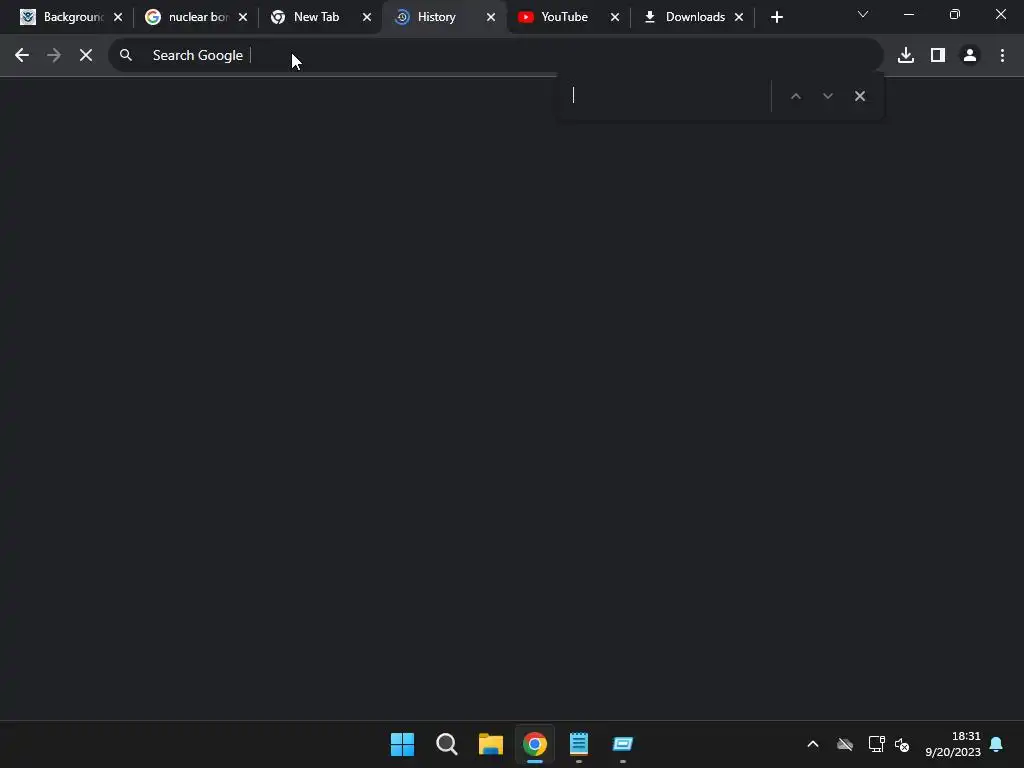This screenshot has width=1024, height=768.
Task: Close the History tab
Action: [490, 17]
